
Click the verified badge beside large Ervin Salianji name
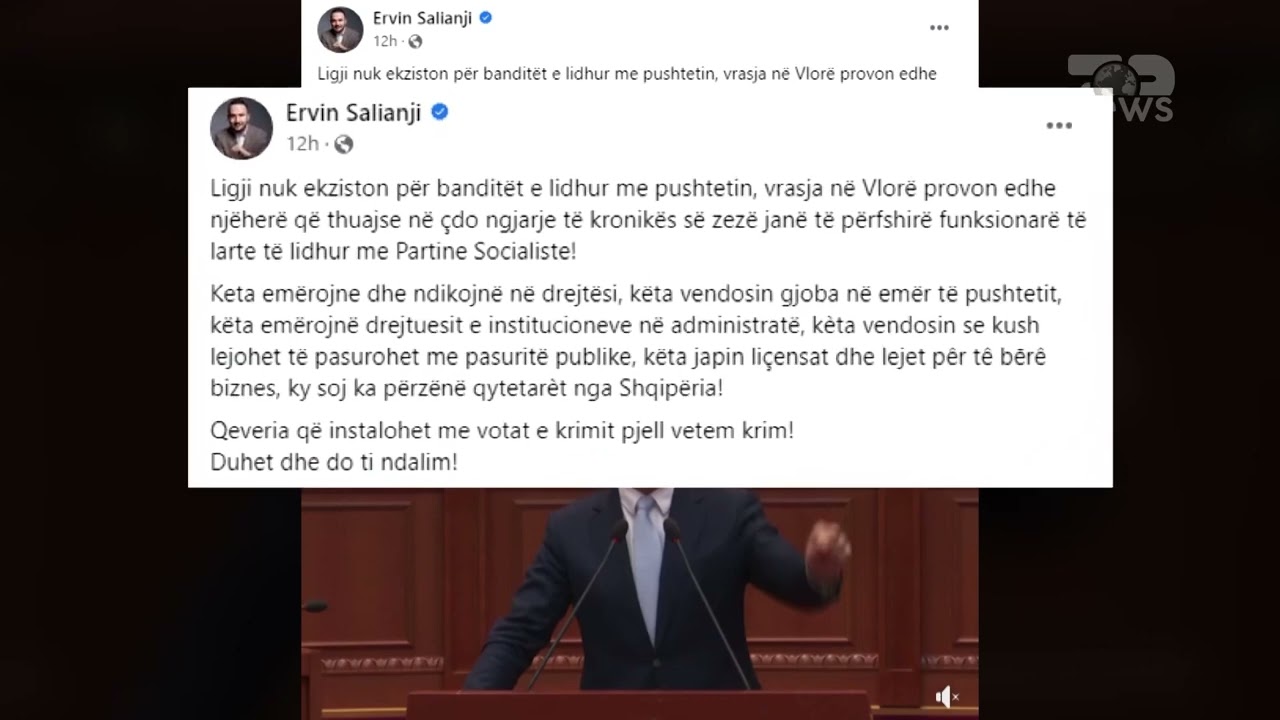(x=439, y=112)
